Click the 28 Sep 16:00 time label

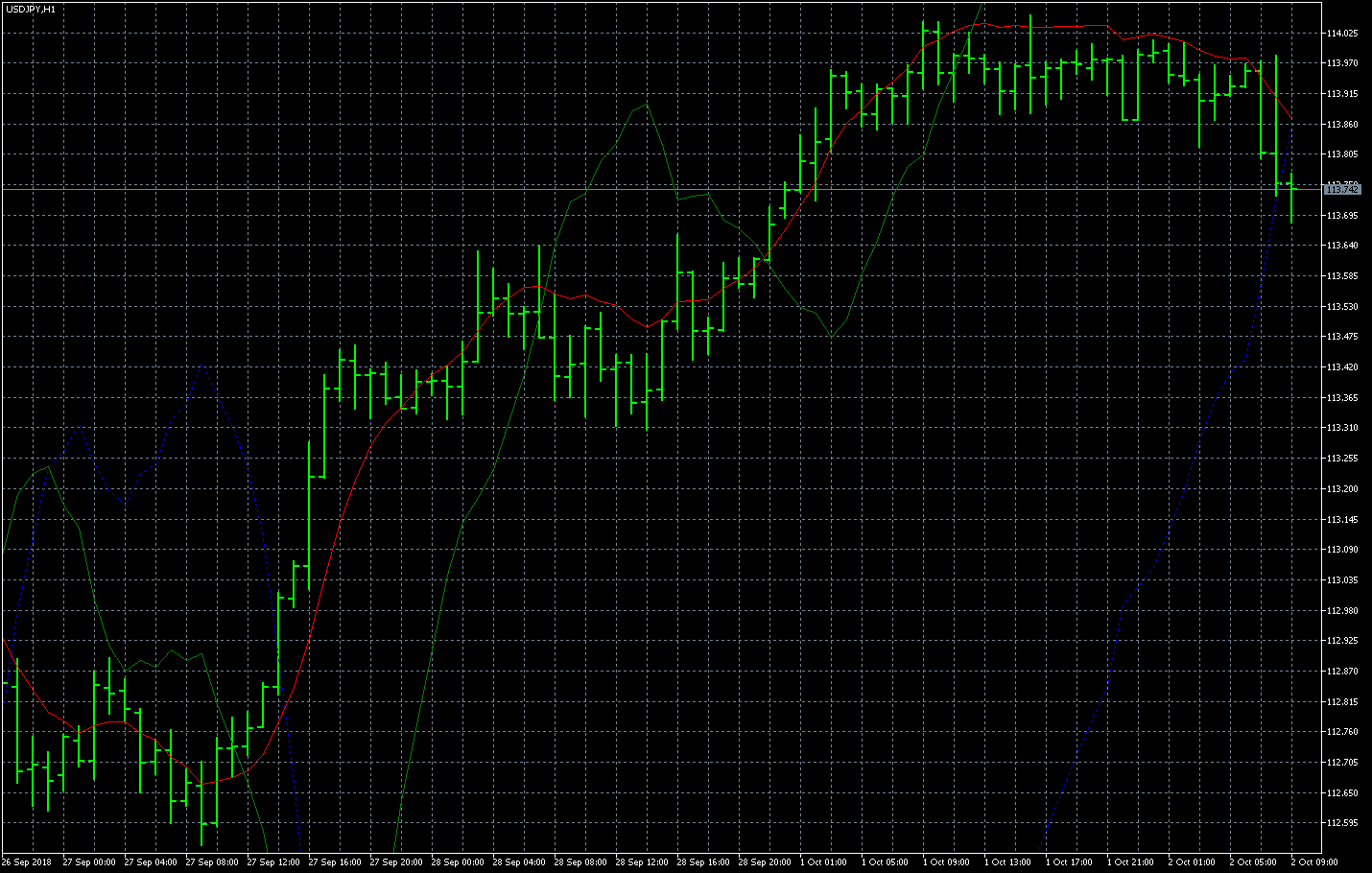(703, 862)
